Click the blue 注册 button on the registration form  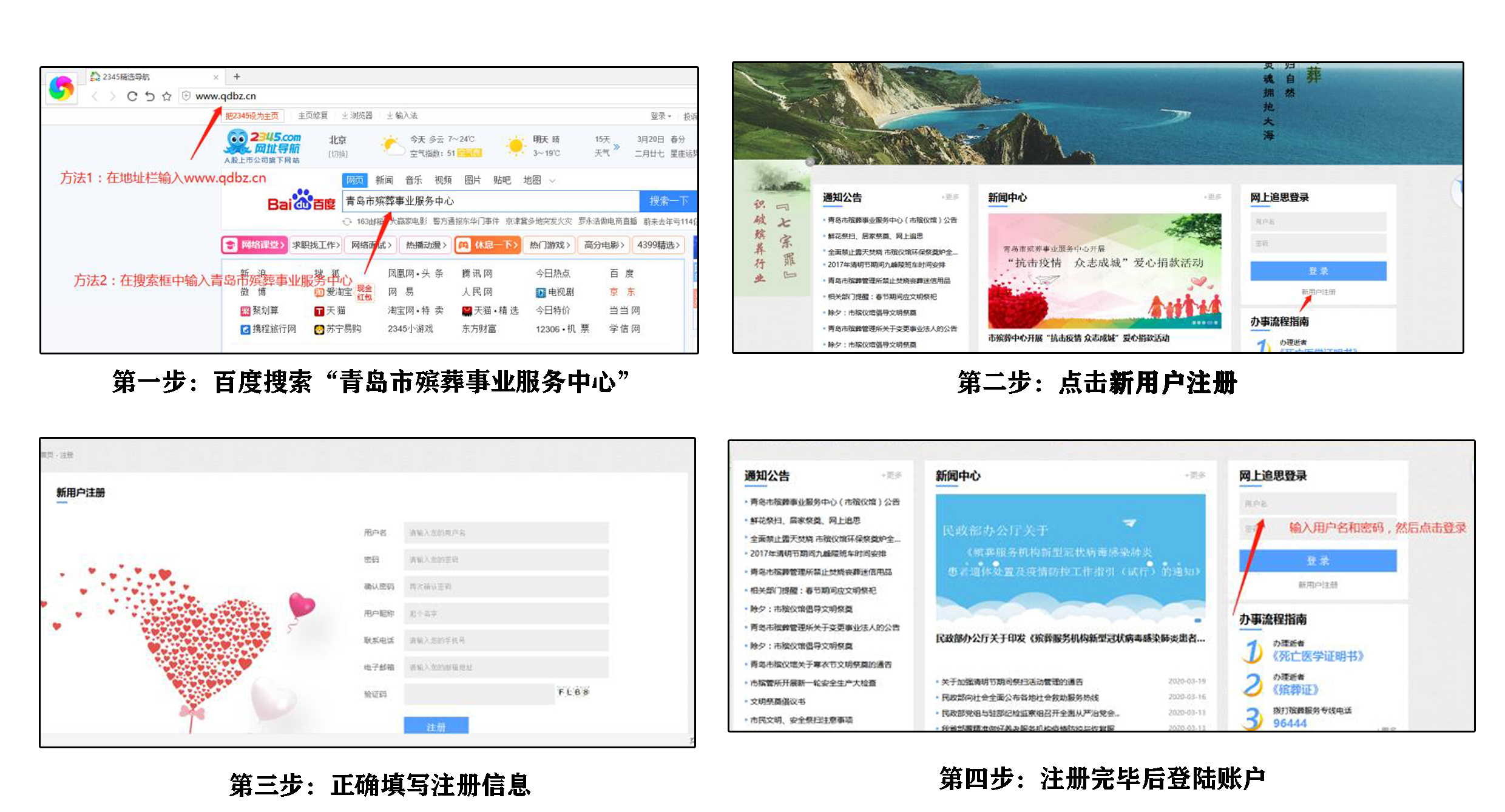tap(436, 726)
